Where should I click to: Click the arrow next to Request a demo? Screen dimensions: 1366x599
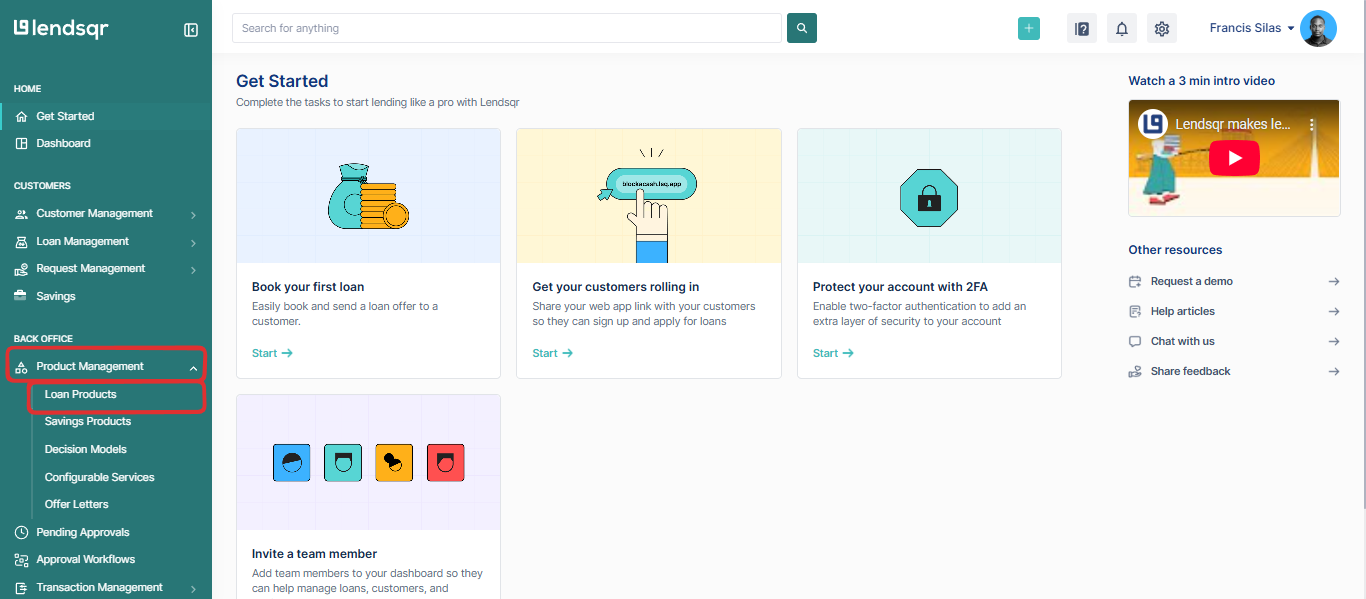point(1334,282)
